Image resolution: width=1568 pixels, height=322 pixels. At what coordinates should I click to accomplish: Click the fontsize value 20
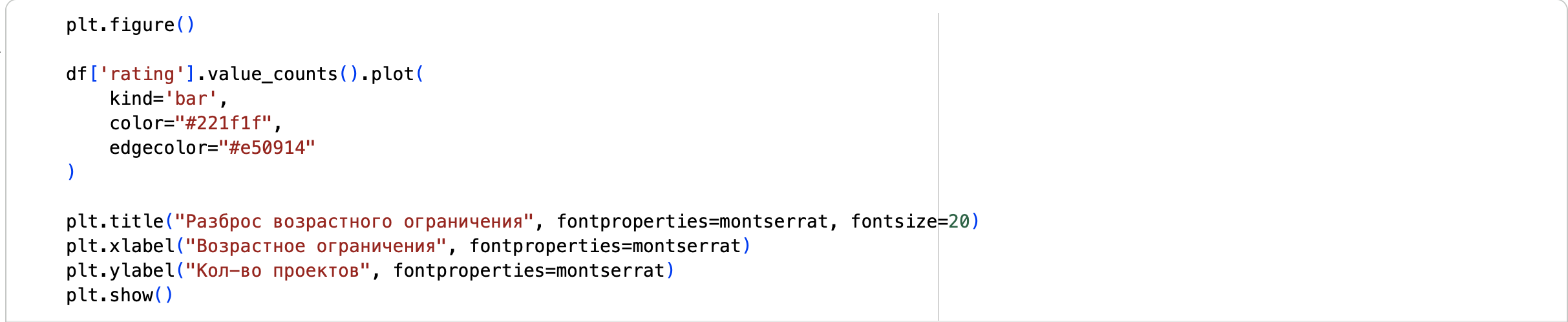[959, 222]
